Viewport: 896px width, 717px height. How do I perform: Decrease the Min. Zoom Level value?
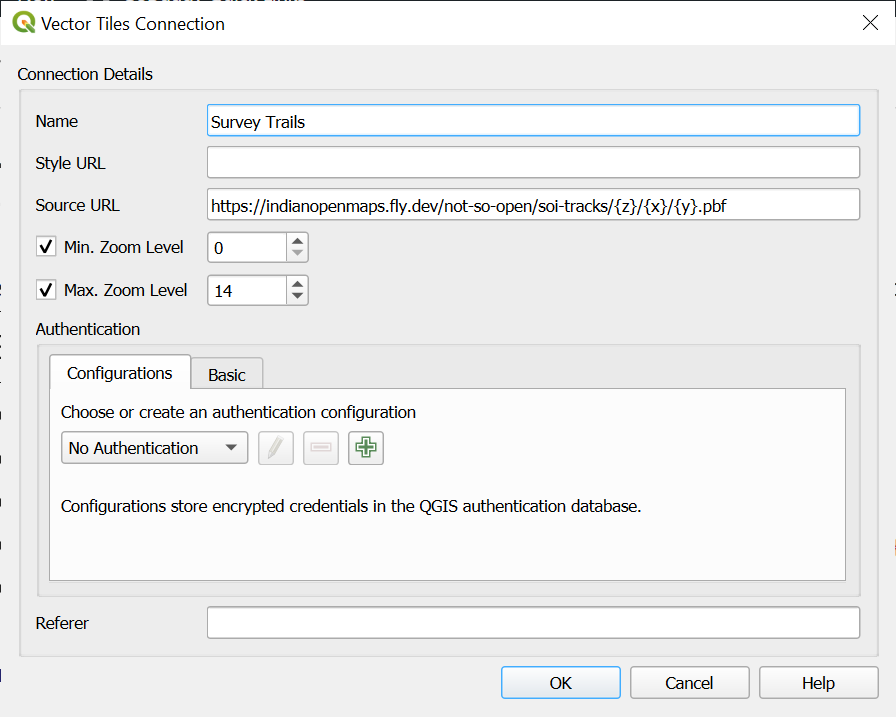click(x=297, y=254)
